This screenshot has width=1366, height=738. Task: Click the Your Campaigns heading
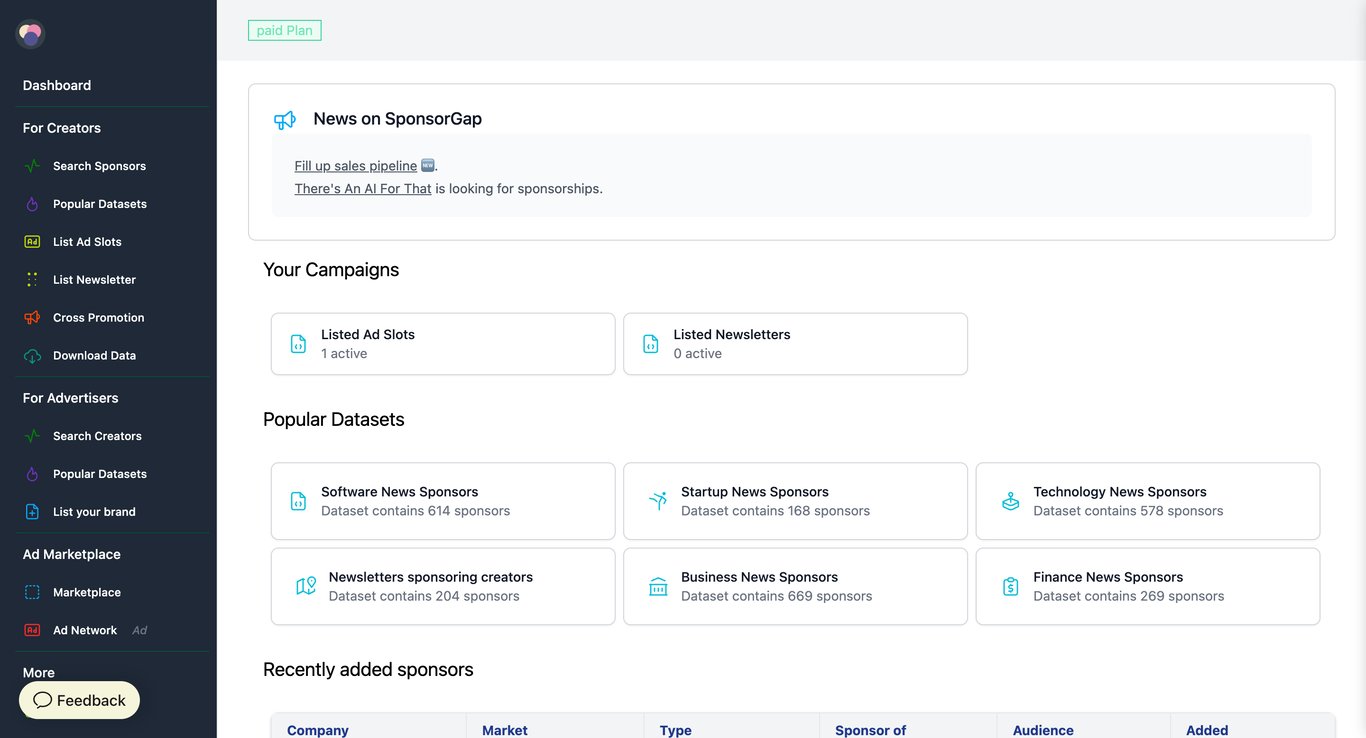[x=331, y=270]
